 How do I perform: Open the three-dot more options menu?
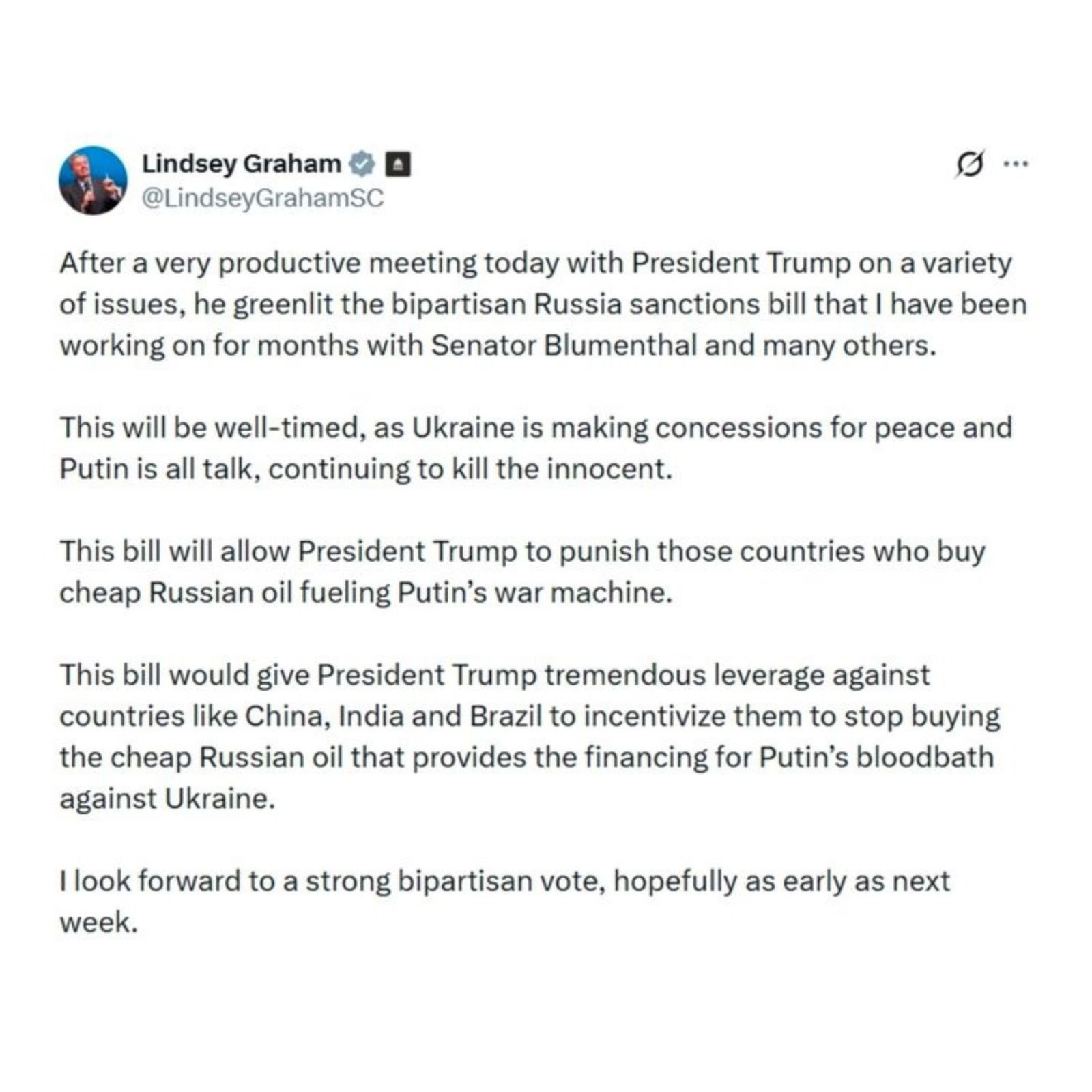[1015, 164]
